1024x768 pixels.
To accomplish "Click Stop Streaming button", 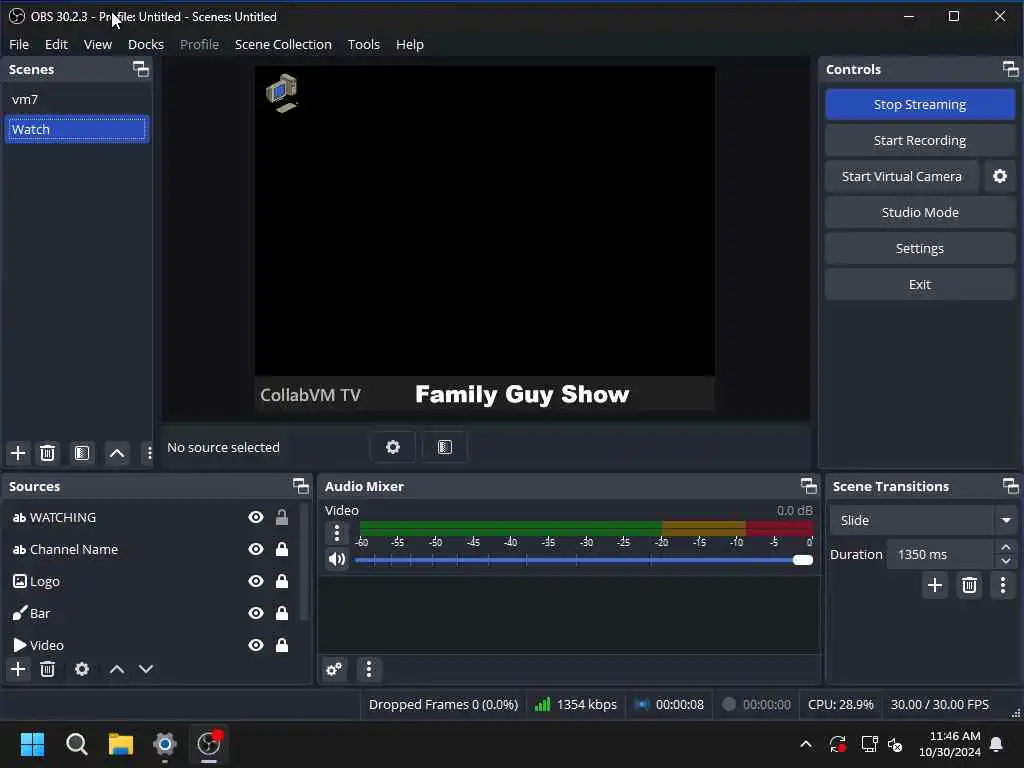I will [x=920, y=104].
